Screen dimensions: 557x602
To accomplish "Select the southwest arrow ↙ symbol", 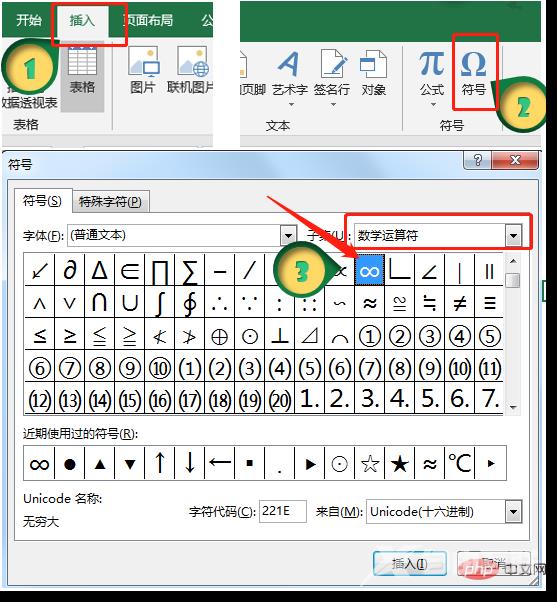I will (40, 271).
